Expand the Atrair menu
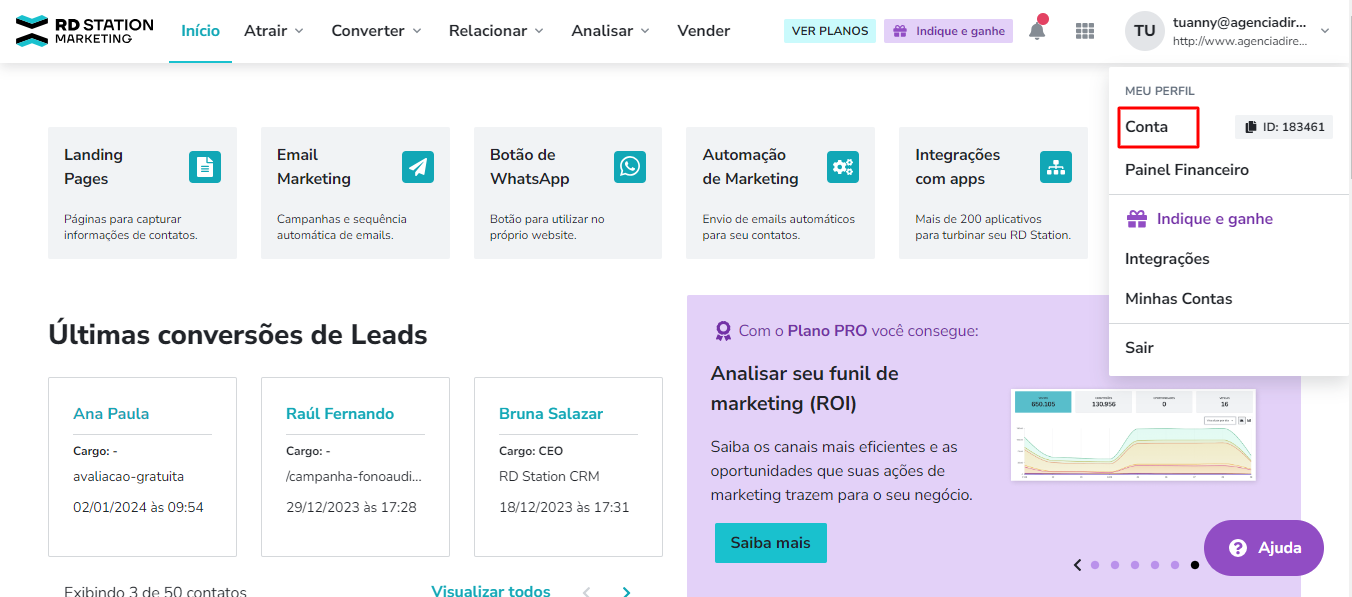 (x=274, y=31)
